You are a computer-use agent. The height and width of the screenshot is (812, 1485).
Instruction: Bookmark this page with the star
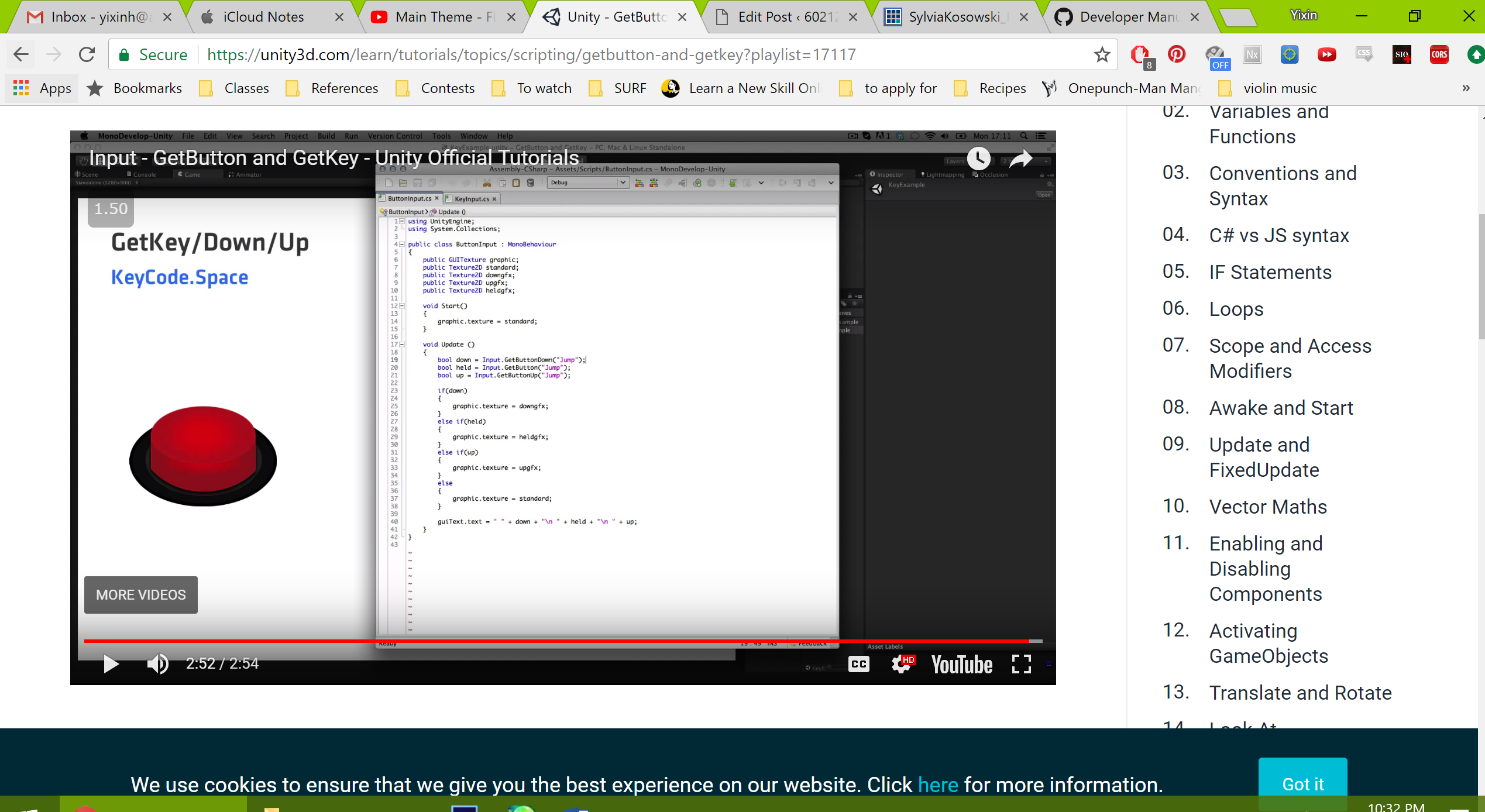point(1102,54)
